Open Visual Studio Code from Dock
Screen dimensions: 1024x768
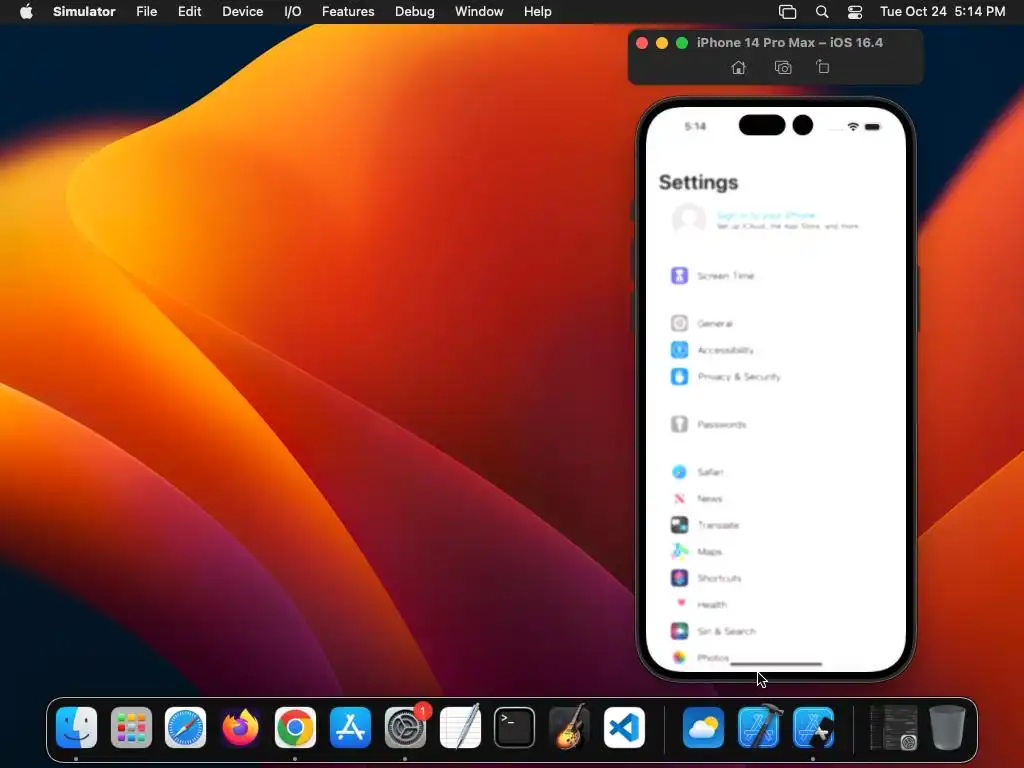coord(624,727)
